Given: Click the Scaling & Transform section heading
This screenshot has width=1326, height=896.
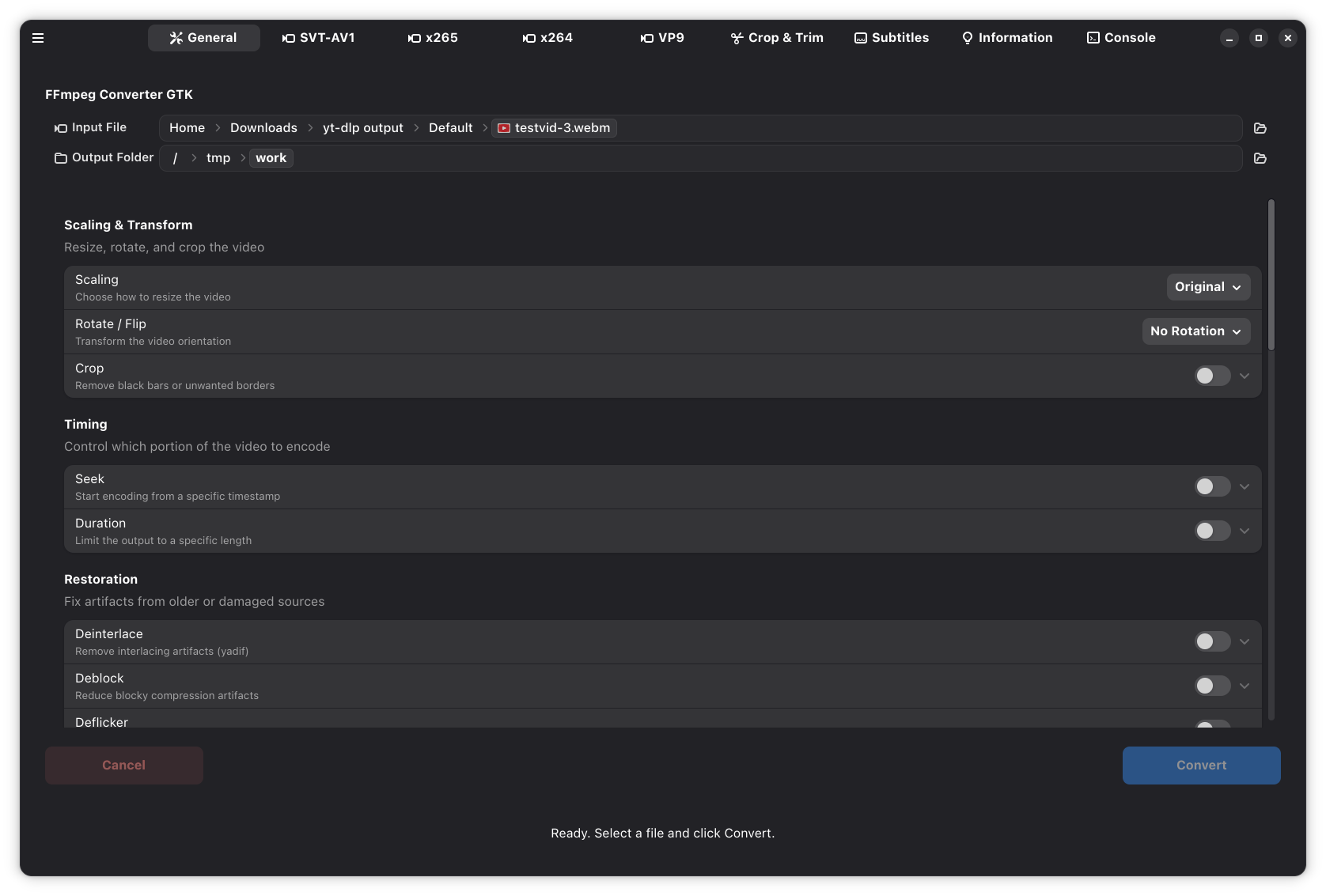Looking at the screenshot, I should pos(128,225).
